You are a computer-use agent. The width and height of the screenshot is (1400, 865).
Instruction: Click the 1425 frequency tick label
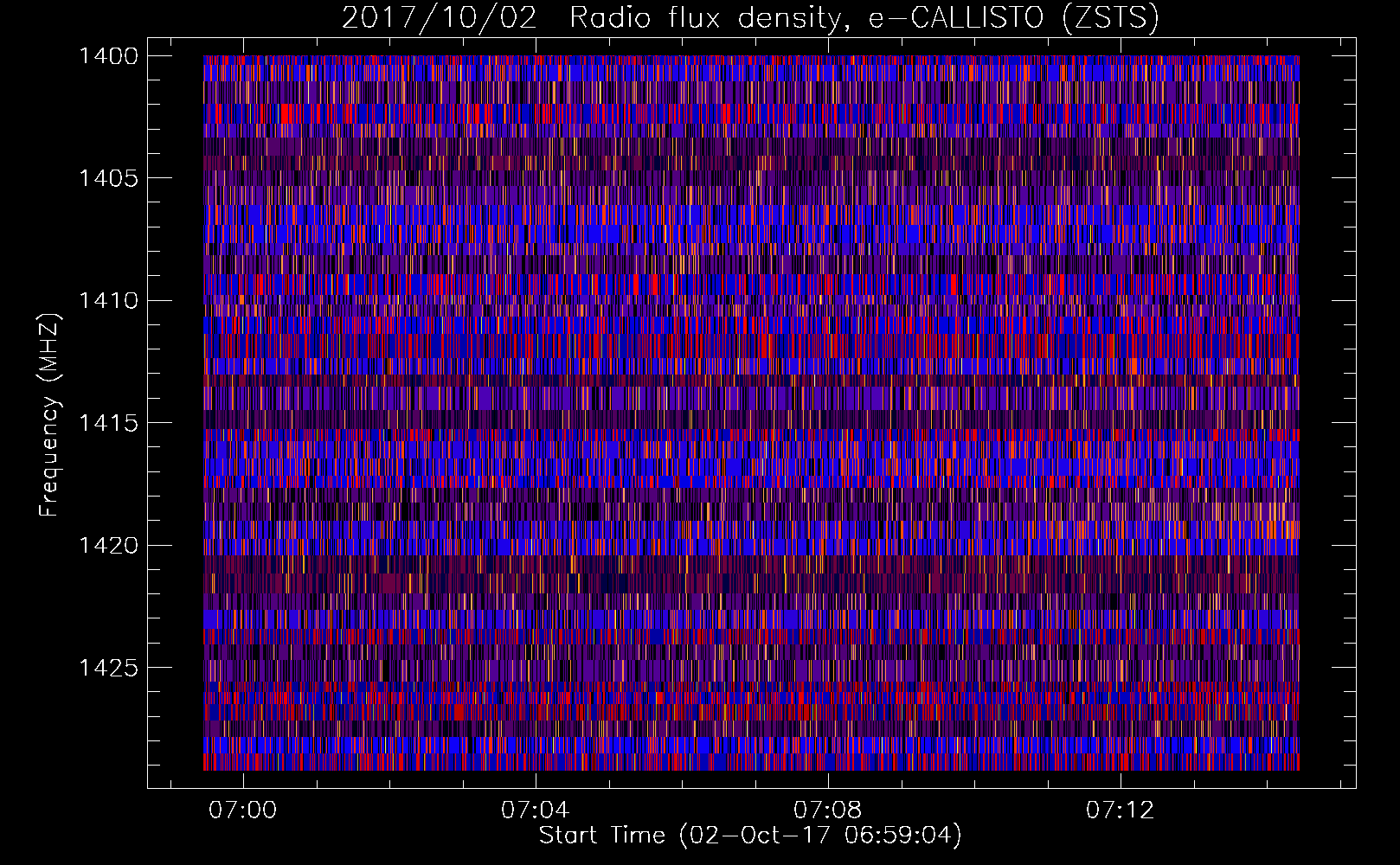108,668
